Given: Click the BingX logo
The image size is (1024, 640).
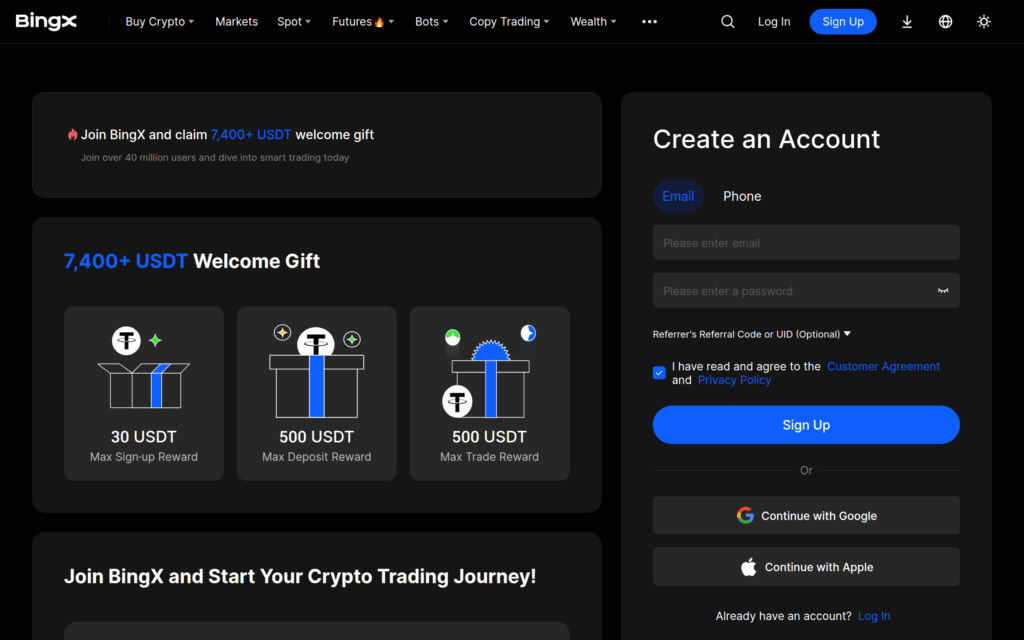Looking at the screenshot, I should click(x=46, y=22).
